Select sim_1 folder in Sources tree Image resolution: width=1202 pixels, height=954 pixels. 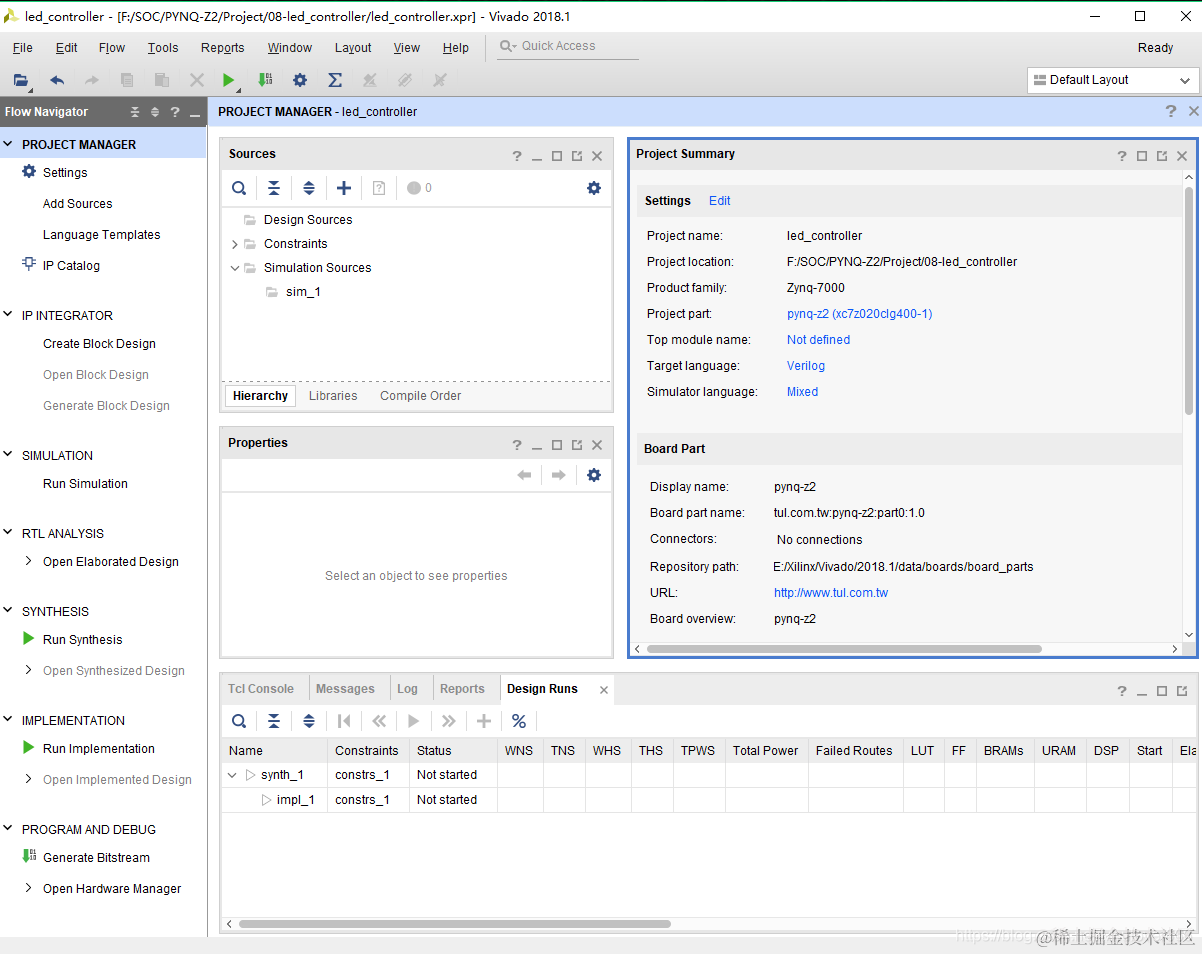pos(303,292)
